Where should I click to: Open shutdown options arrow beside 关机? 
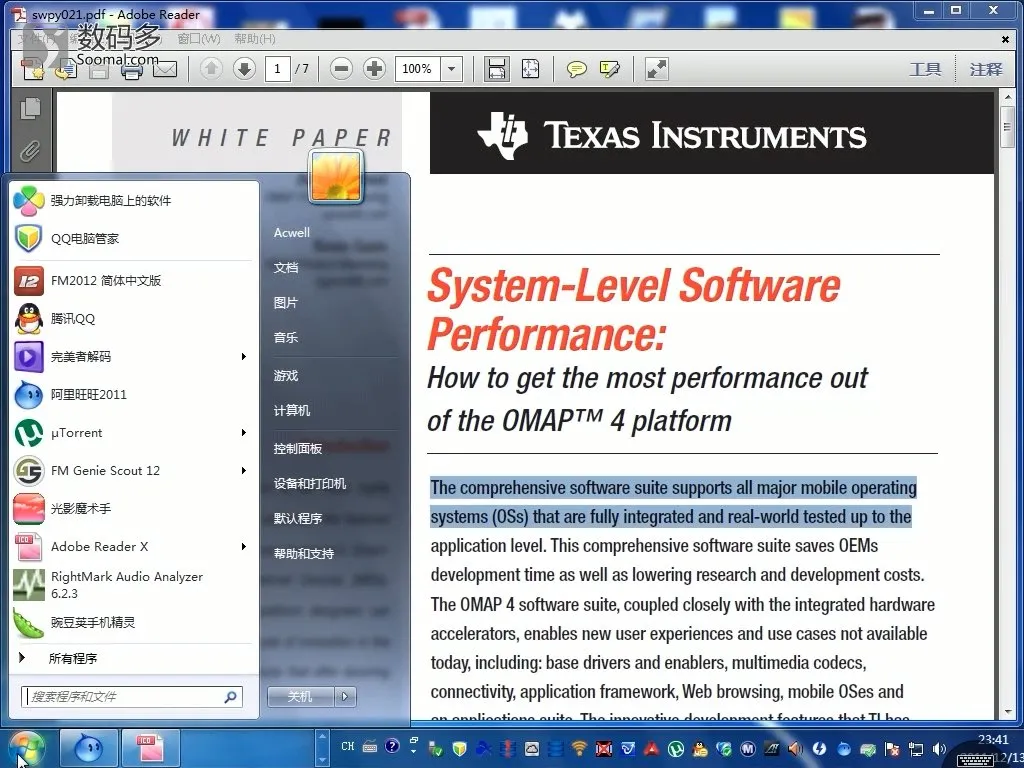(345, 697)
